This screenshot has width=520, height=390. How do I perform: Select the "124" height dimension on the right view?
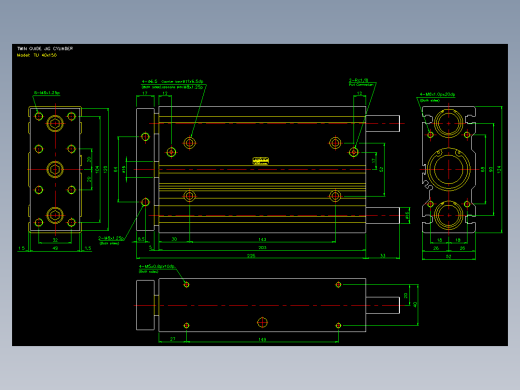(x=499, y=169)
